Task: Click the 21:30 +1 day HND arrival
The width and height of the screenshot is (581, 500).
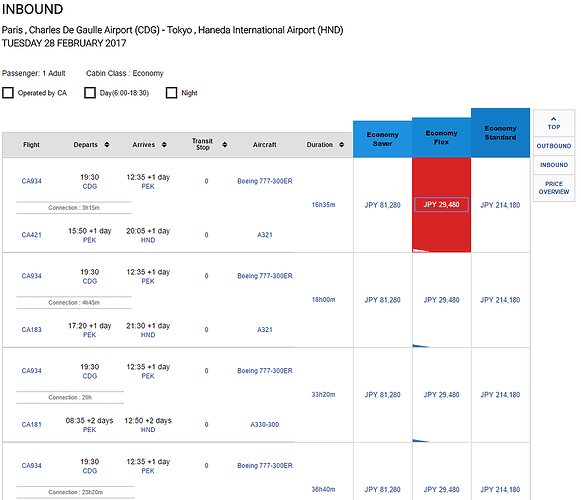Action: tap(148, 330)
